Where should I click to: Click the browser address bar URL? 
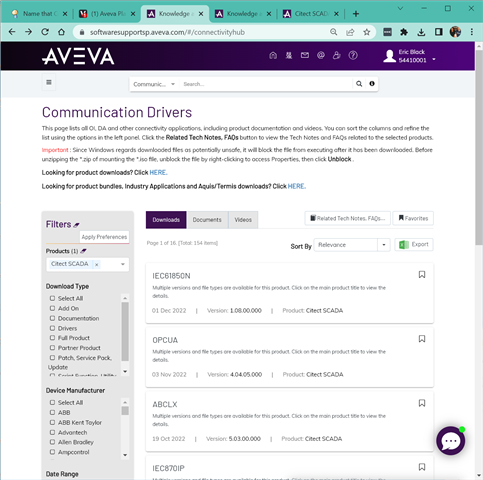point(167,32)
